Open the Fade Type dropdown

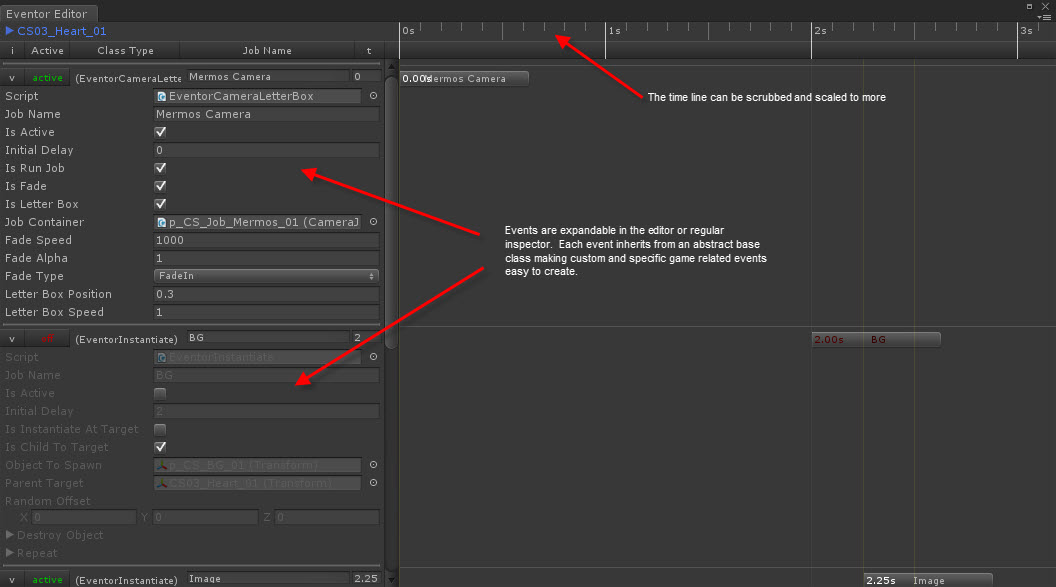tap(265, 276)
